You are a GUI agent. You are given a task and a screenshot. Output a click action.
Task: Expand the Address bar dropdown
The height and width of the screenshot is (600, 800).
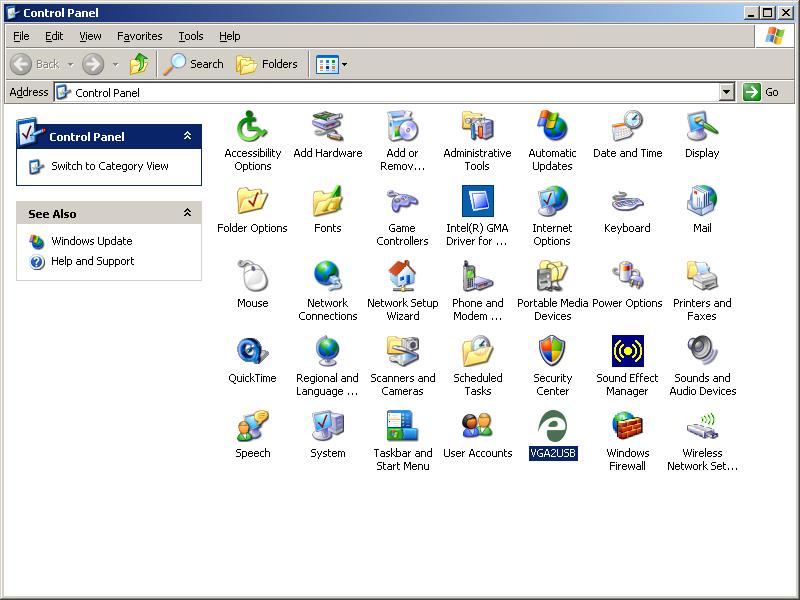[x=727, y=92]
